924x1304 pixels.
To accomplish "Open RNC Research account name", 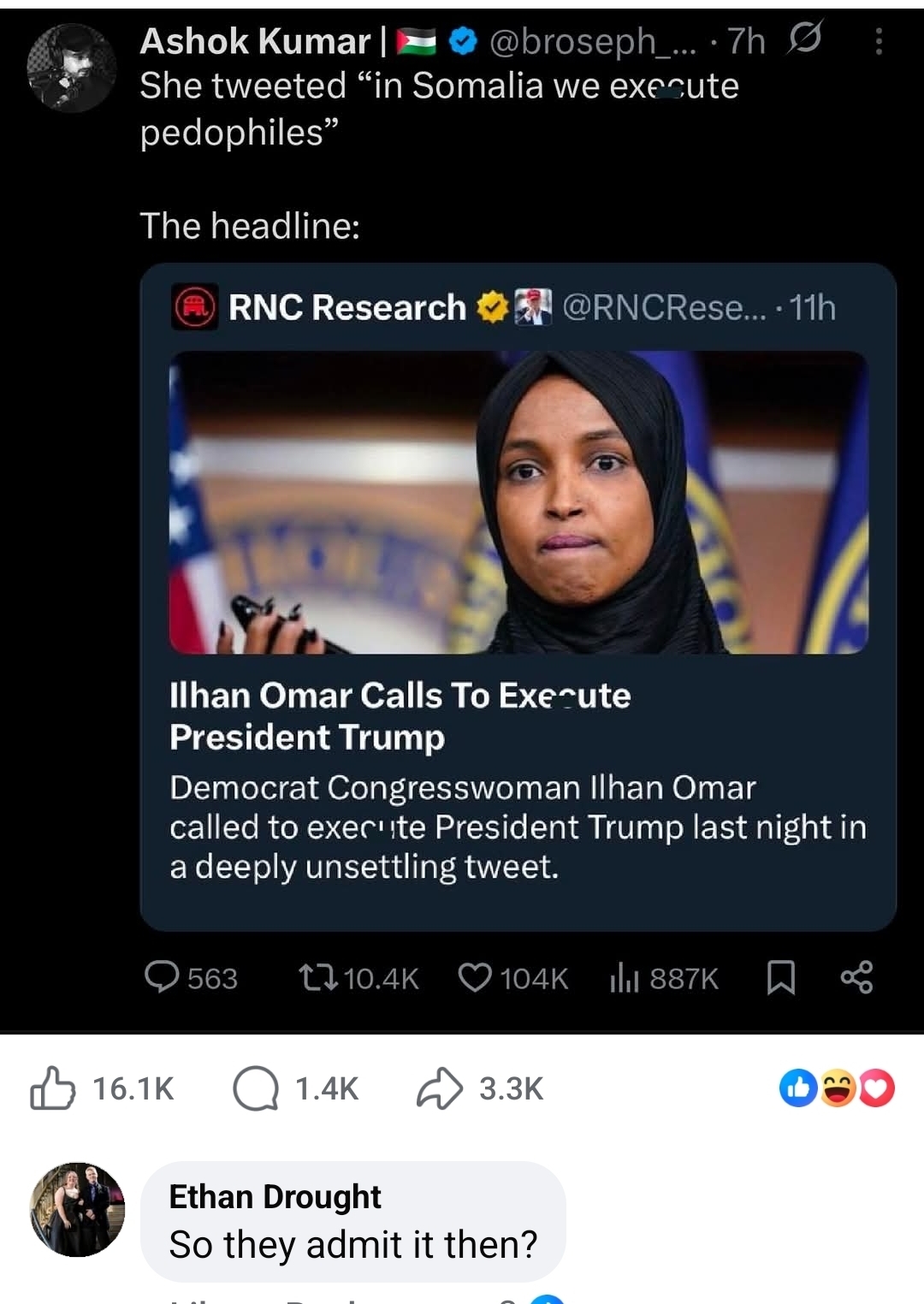I will tap(346, 307).
